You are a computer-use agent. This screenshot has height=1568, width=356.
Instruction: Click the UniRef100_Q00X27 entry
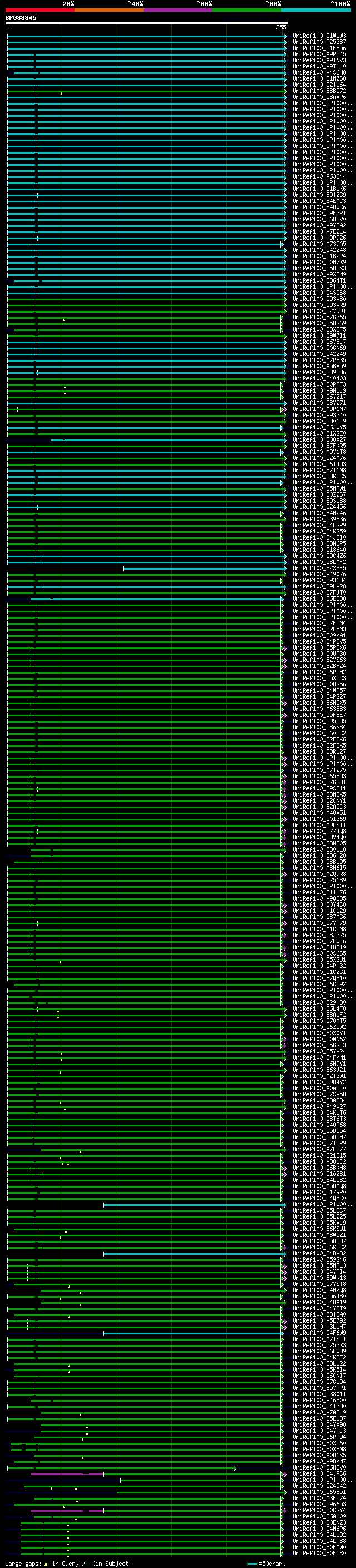coord(319,439)
